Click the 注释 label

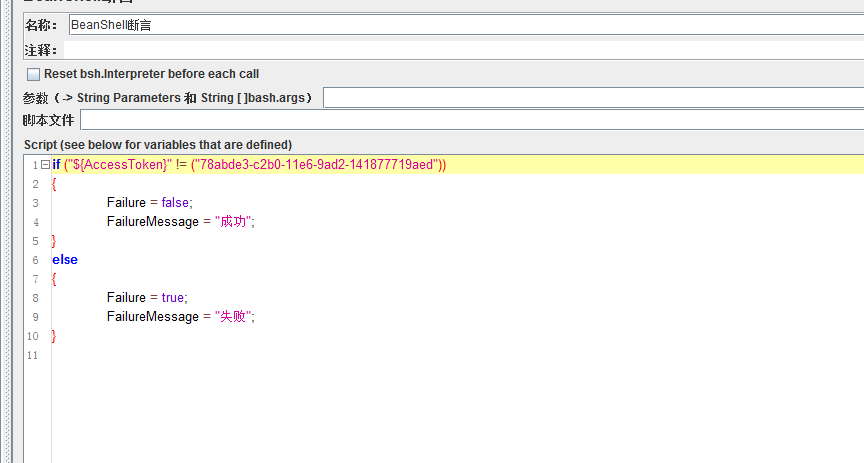point(41,51)
